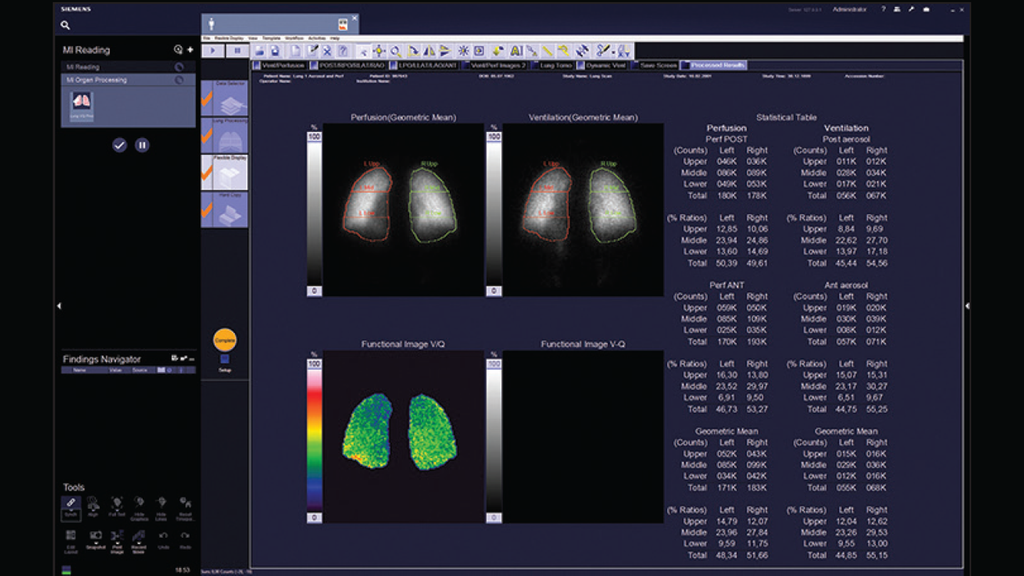Click the Snapshot tool icon
Viewport: 1024px width, 576px height.
click(93, 537)
